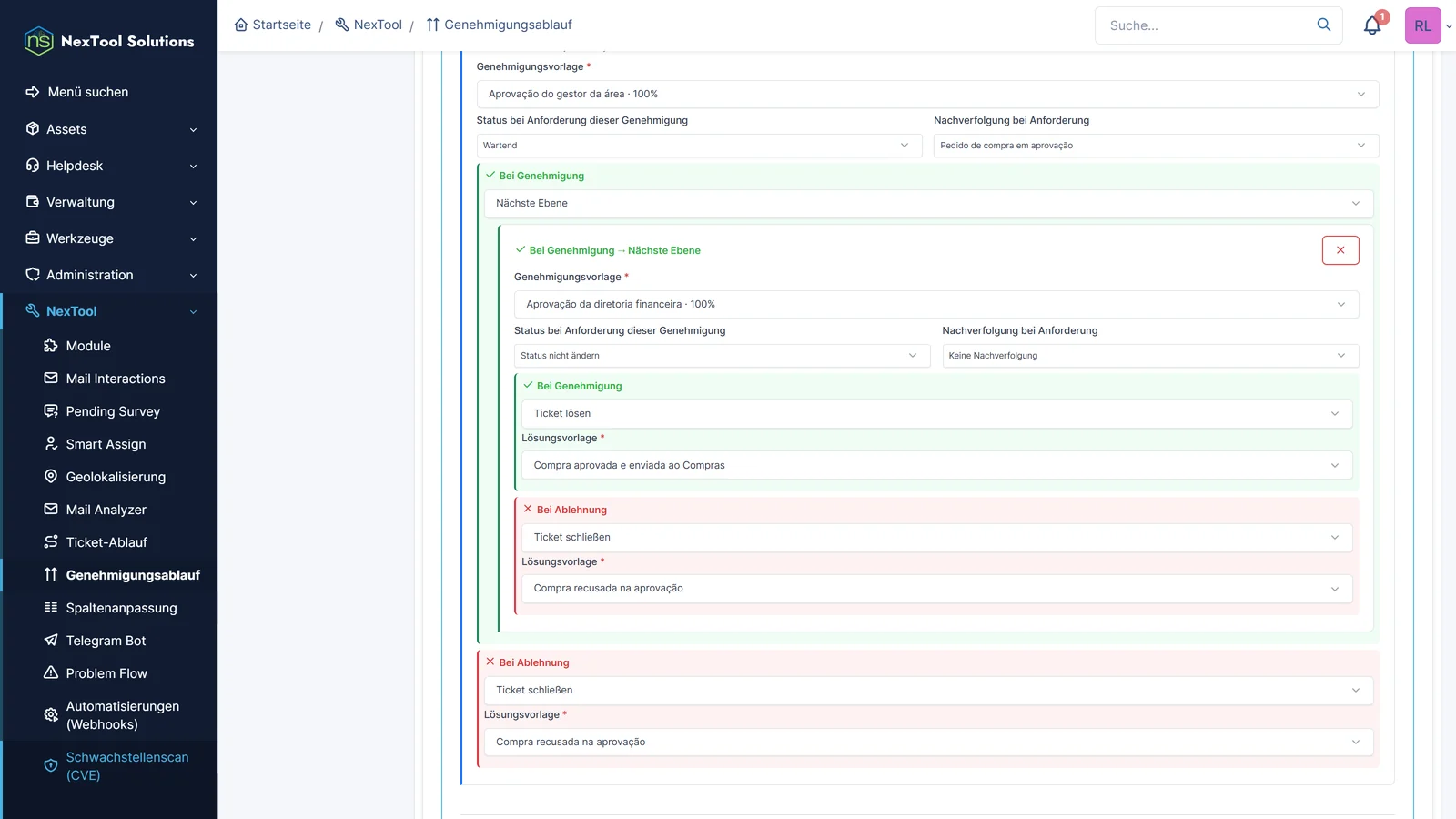Open the 'Nächste Ebene' action dropdown

coord(928,203)
